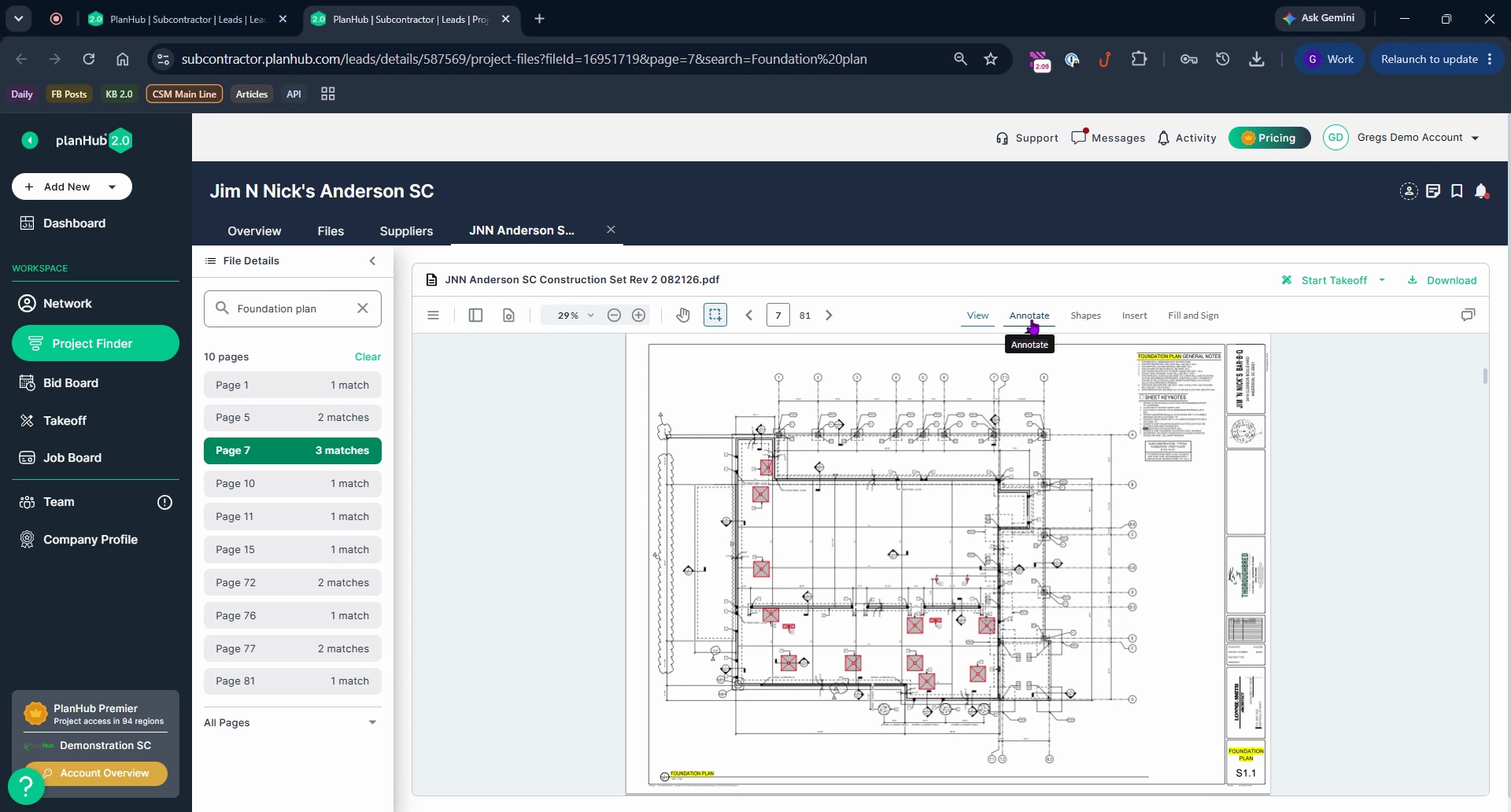Open the viewer hamburger menu

click(433, 316)
